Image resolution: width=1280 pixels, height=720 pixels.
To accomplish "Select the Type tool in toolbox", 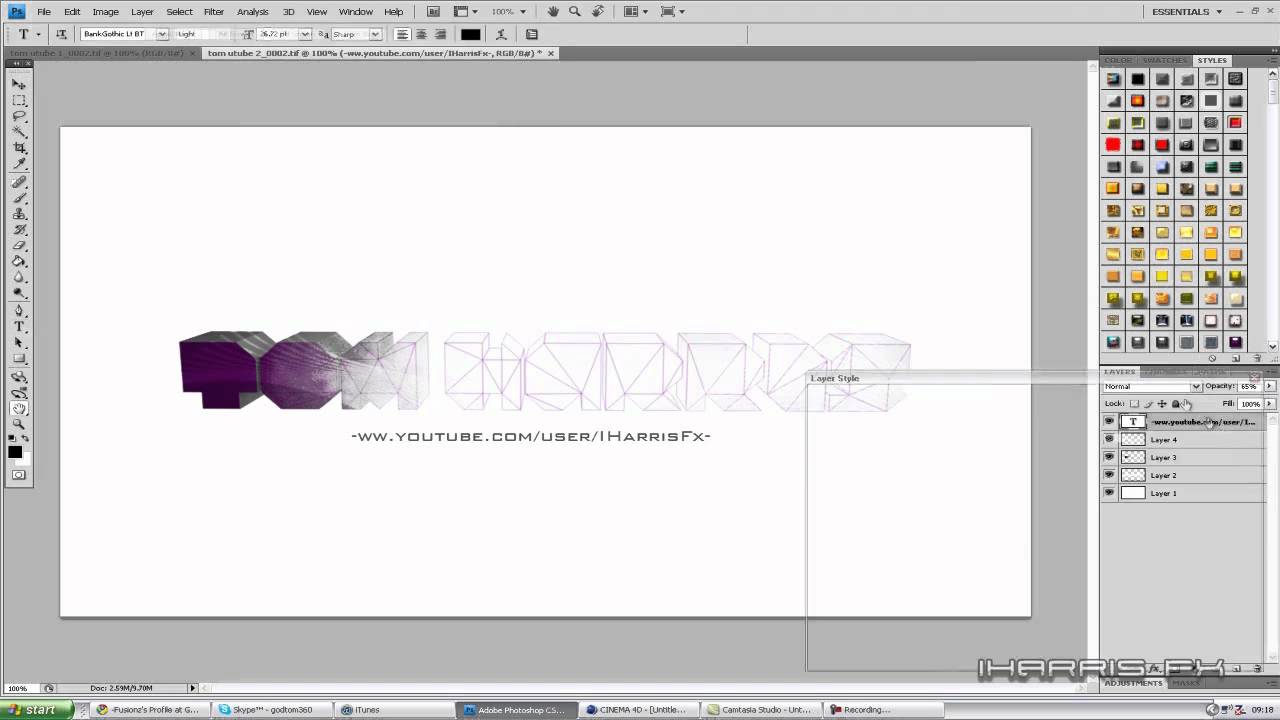I will (x=19, y=327).
